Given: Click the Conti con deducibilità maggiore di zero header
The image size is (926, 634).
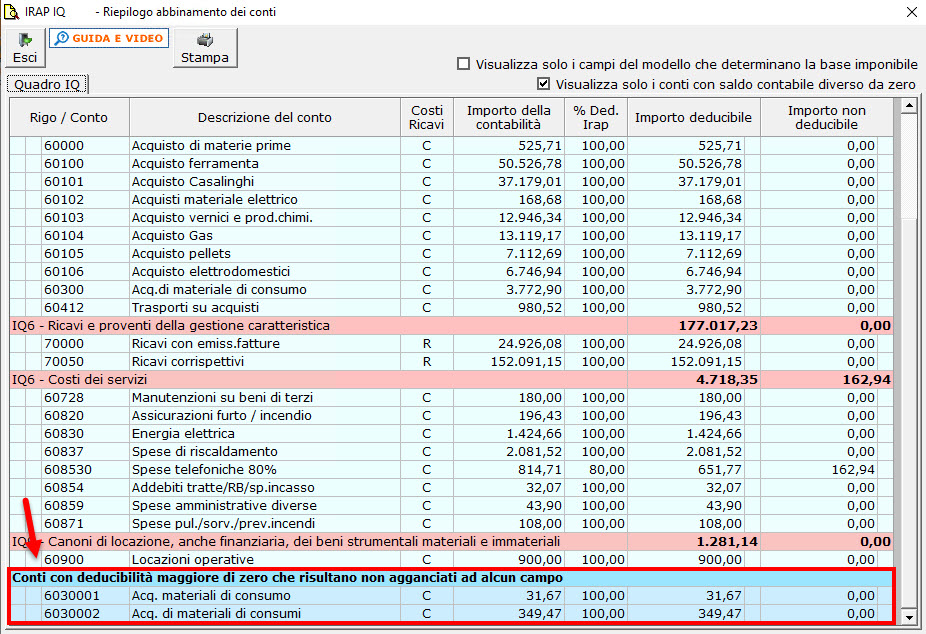Looking at the screenshot, I should pos(451,577).
